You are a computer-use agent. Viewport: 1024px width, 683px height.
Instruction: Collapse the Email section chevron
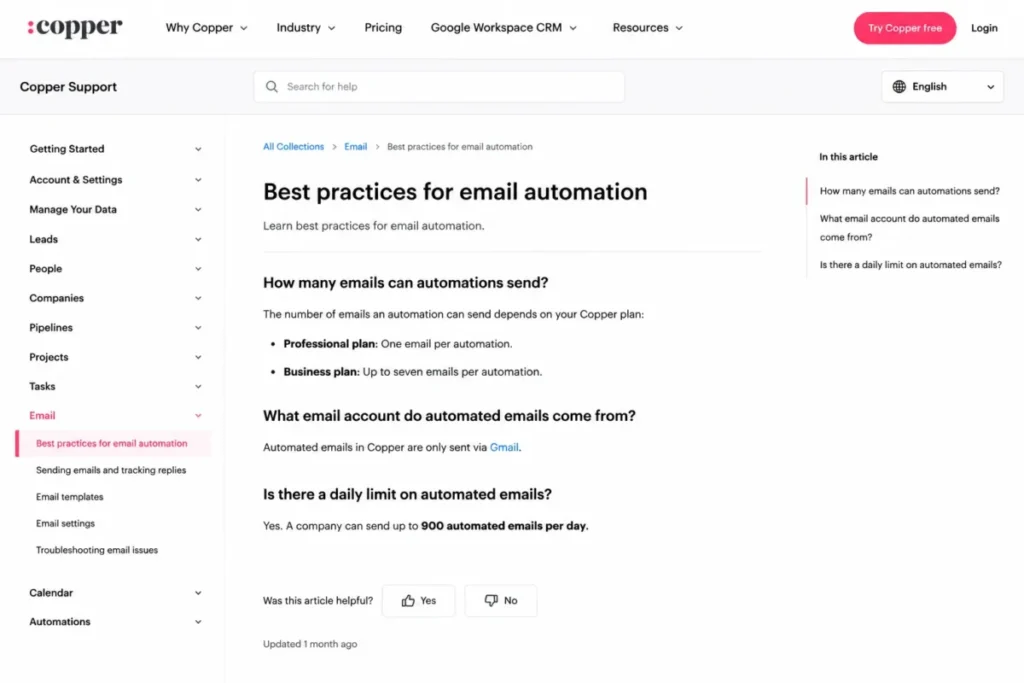point(198,416)
